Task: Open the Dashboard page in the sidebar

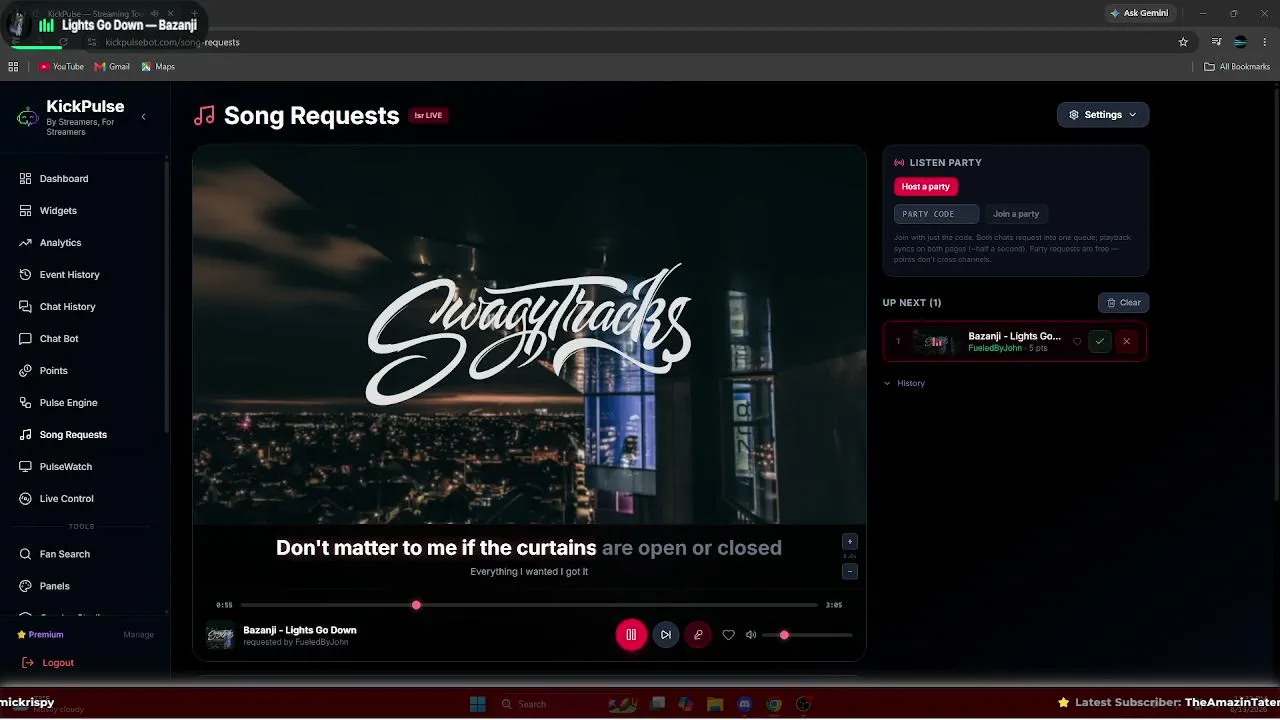Action: point(64,179)
